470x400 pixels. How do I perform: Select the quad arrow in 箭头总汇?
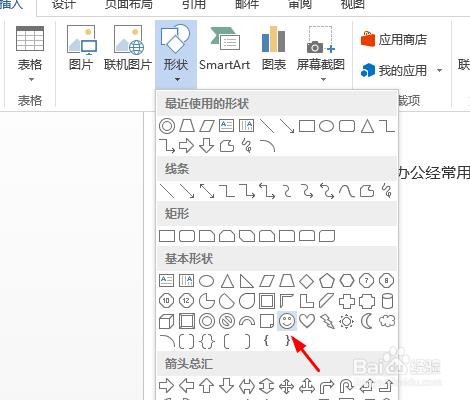click(x=287, y=387)
